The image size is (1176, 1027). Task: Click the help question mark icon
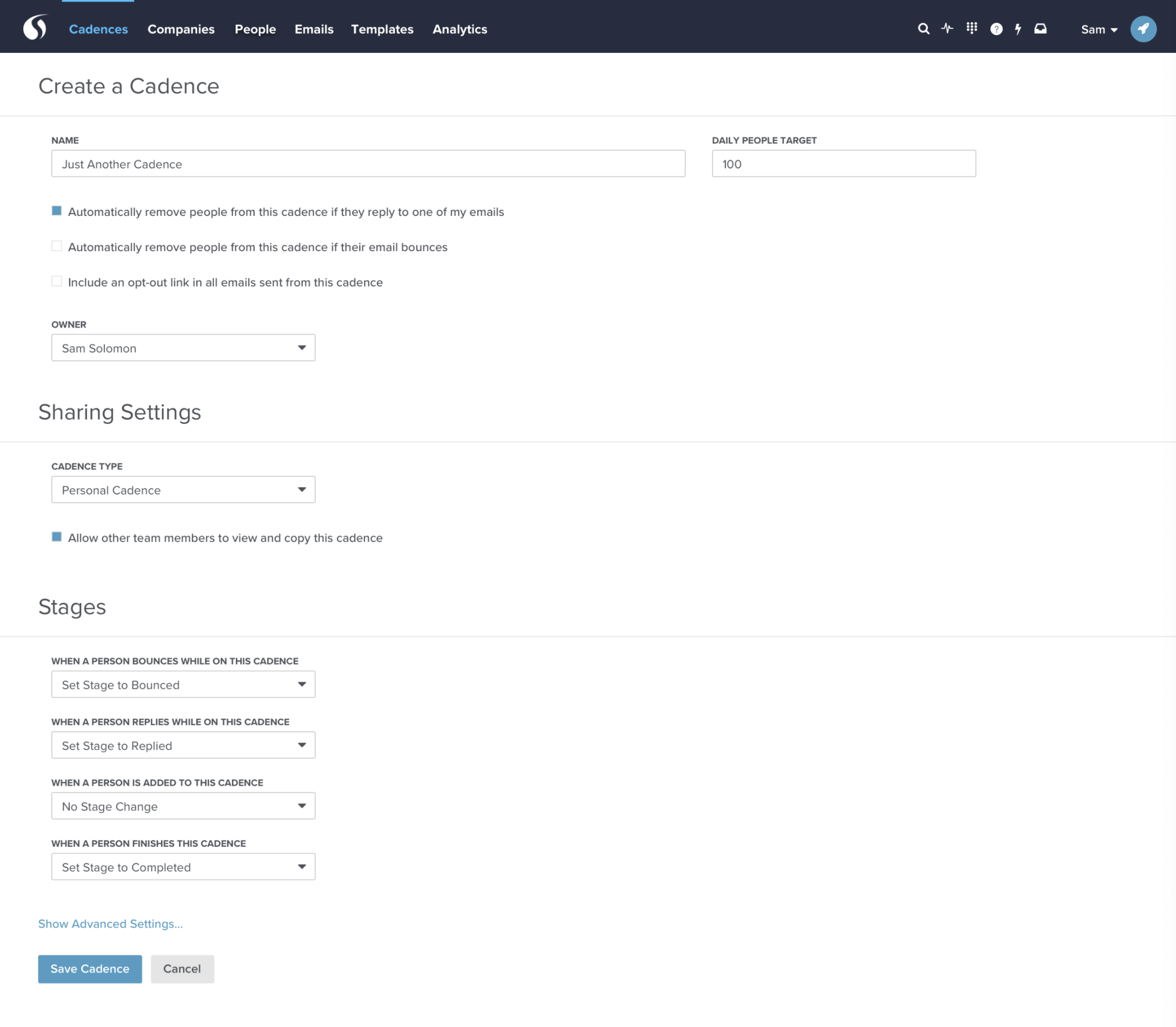click(996, 29)
